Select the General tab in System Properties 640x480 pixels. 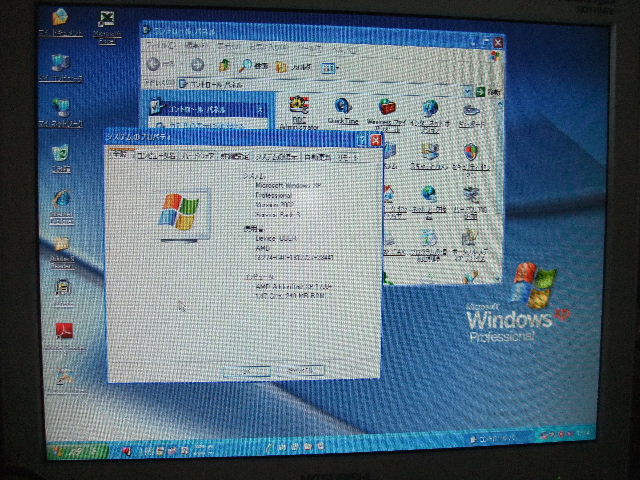click(x=120, y=155)
